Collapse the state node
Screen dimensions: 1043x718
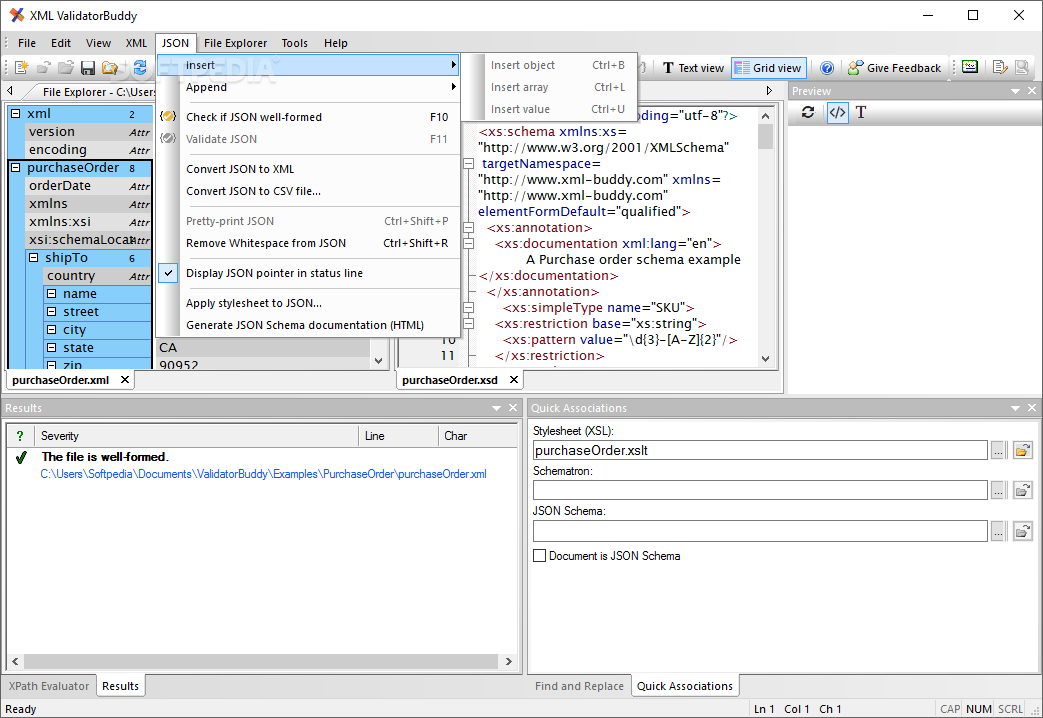(52, 347)
